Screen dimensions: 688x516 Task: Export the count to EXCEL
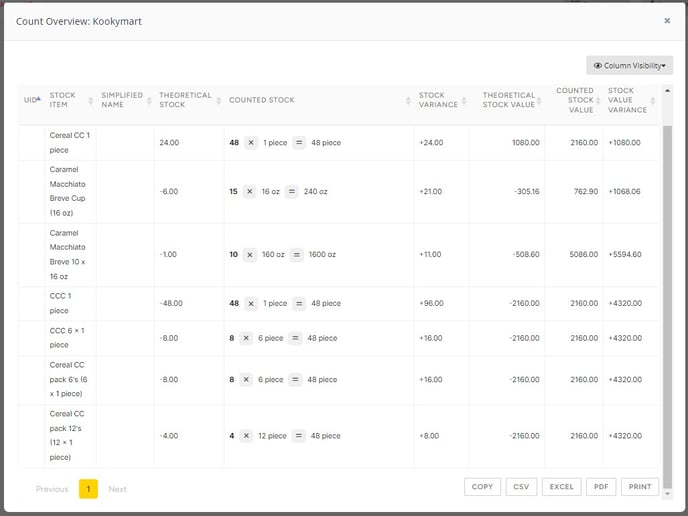(561, 487)
